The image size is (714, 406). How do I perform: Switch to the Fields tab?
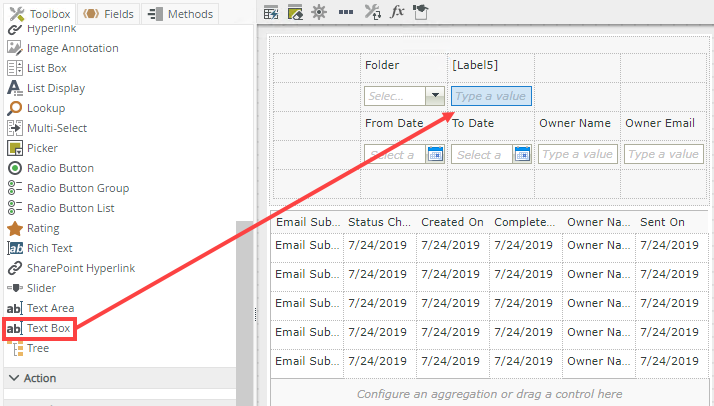tap(108, 14)
